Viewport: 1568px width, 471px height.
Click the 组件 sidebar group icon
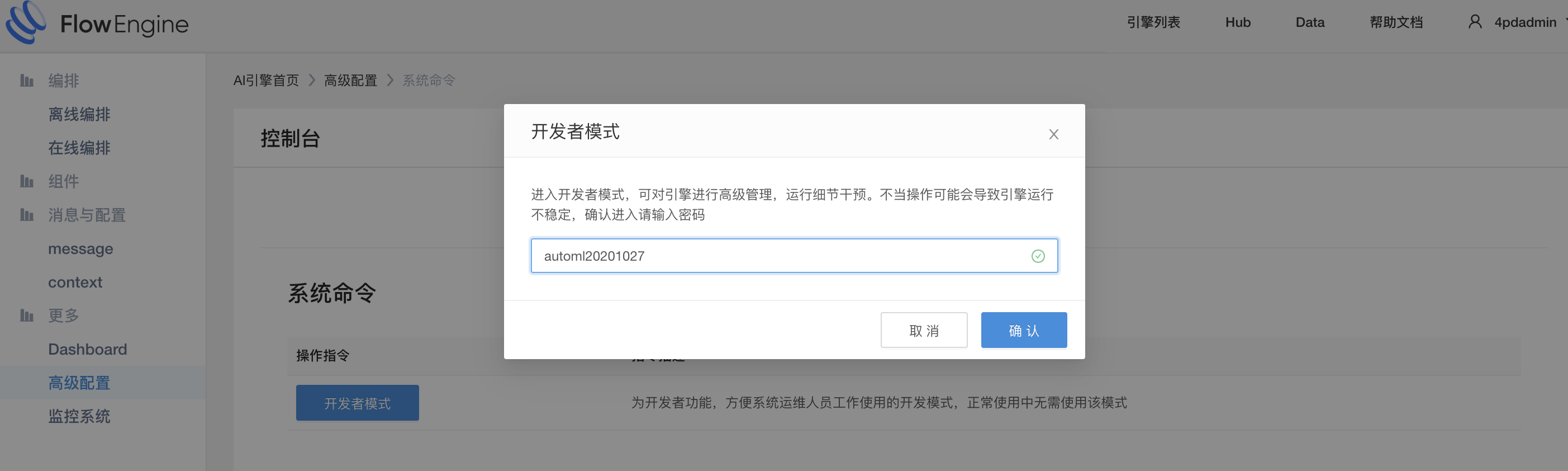(x=26, y=181)
